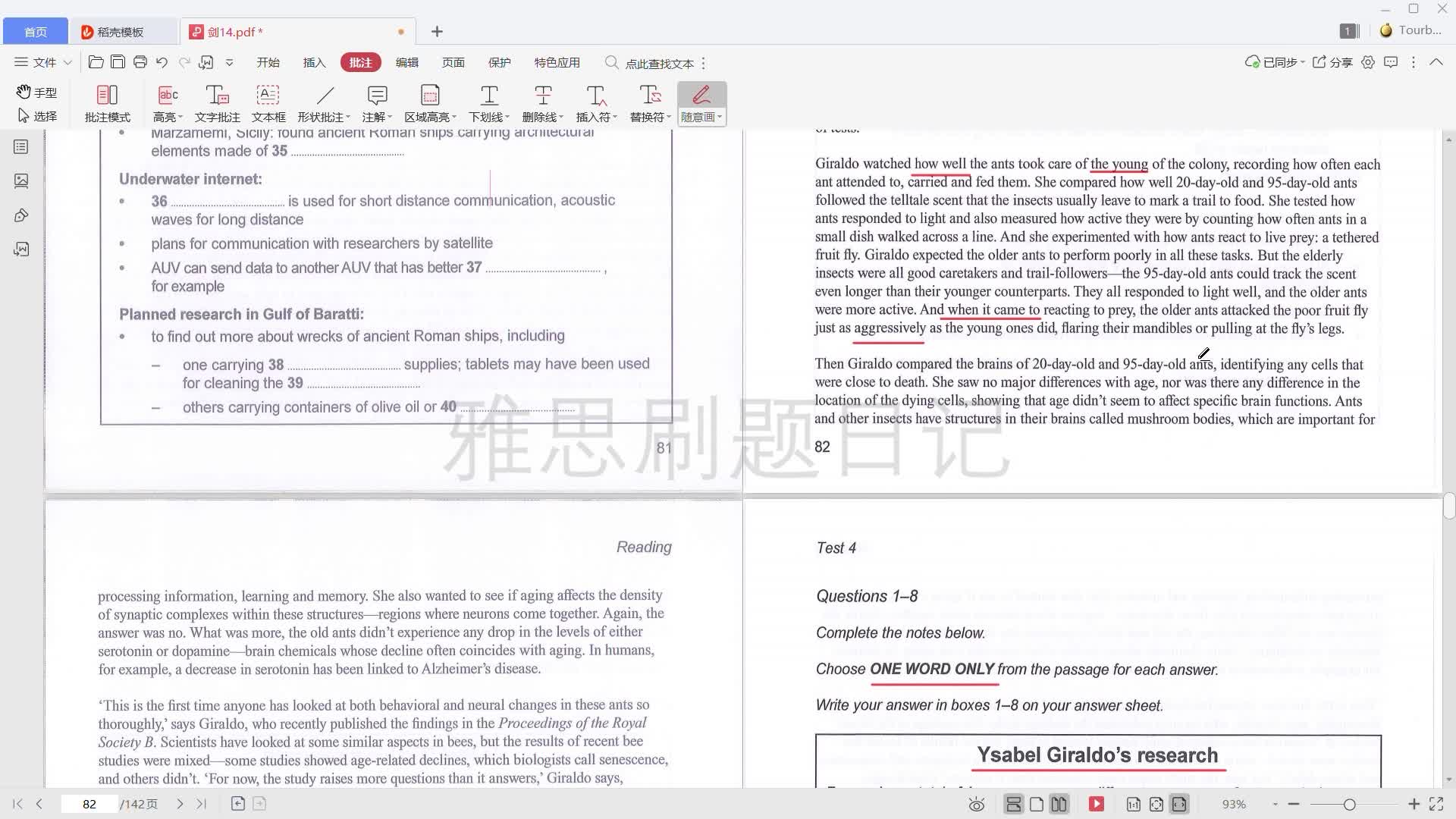
Task: Enter full screen mode
Action: pos(1436,804)
